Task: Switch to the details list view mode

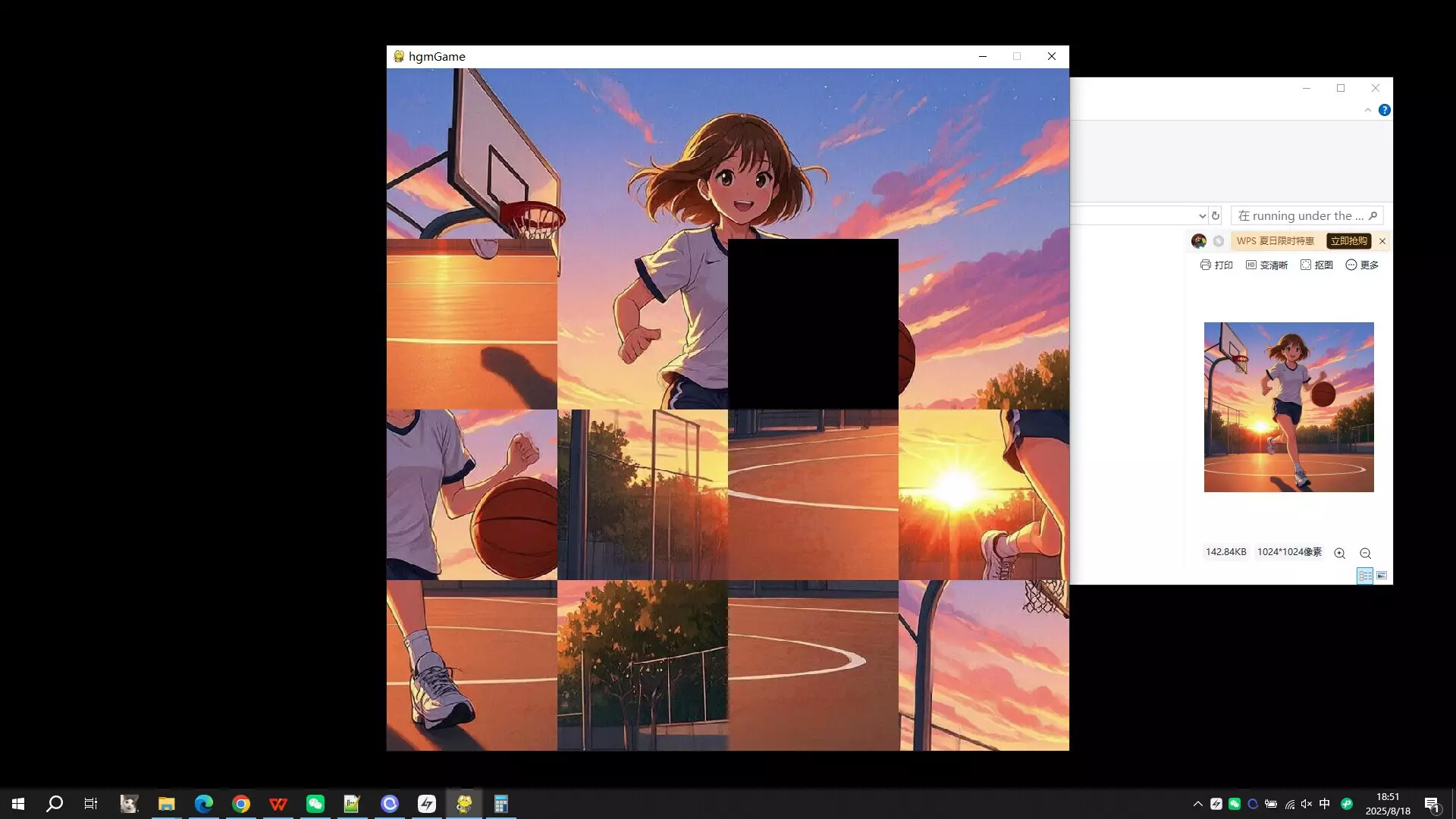Action: 1363,576
